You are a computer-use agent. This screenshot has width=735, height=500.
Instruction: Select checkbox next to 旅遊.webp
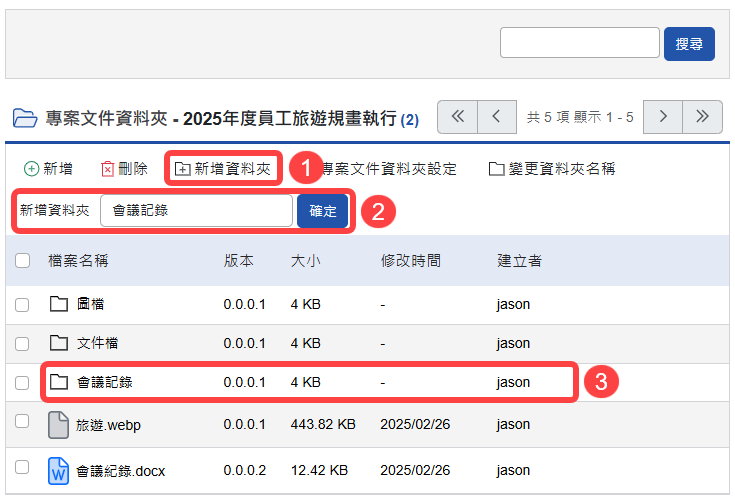[23, 422]
